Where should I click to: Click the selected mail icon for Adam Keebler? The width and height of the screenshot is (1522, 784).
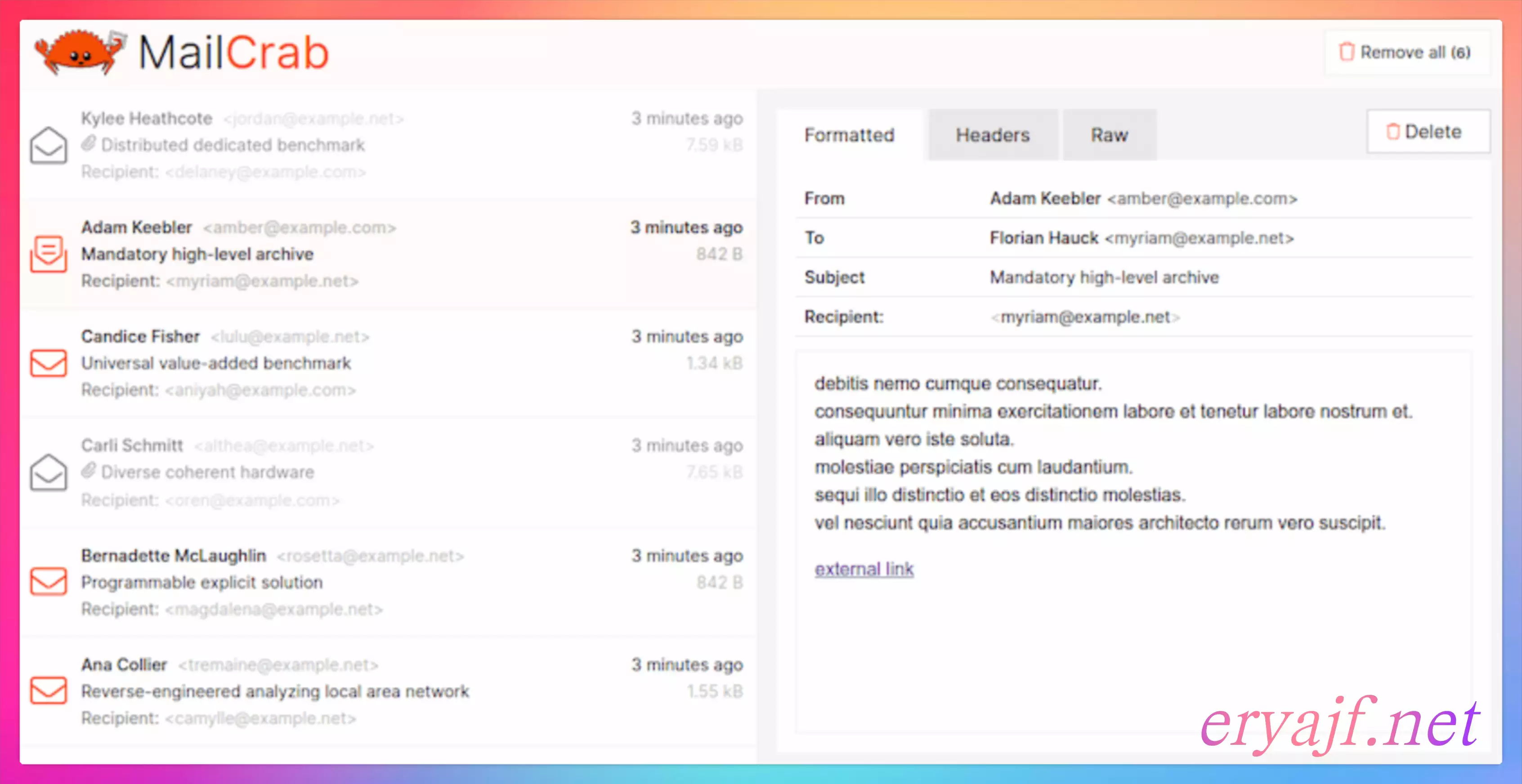(x=49, y=254)
